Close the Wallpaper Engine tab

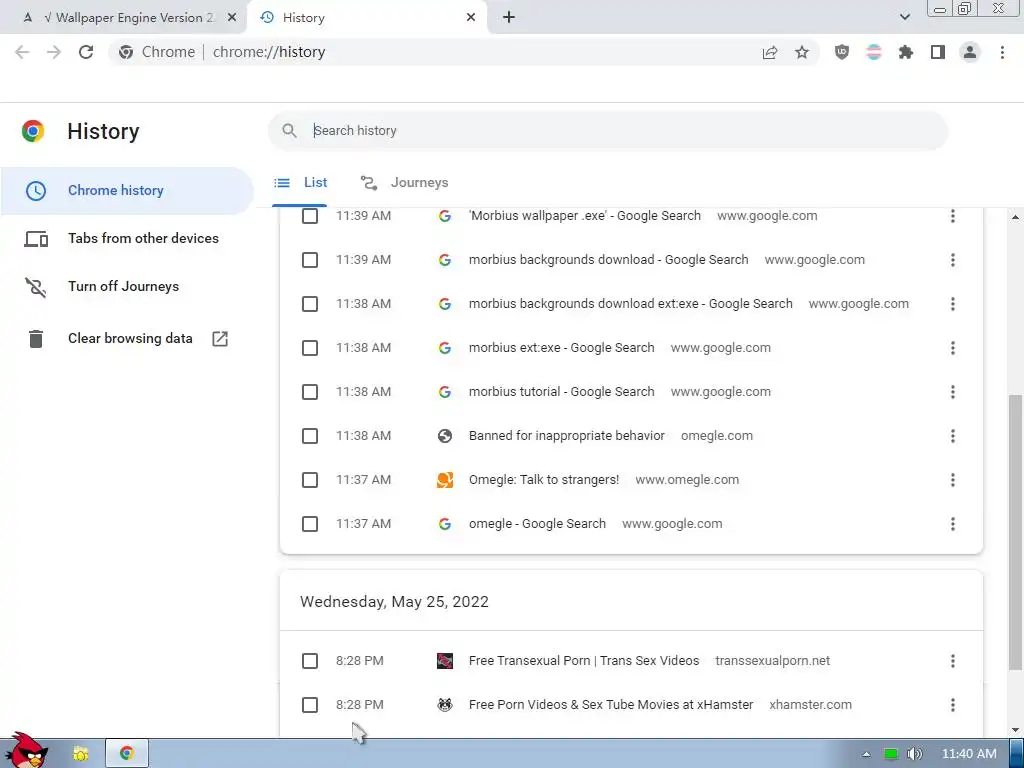click(232, 18)
